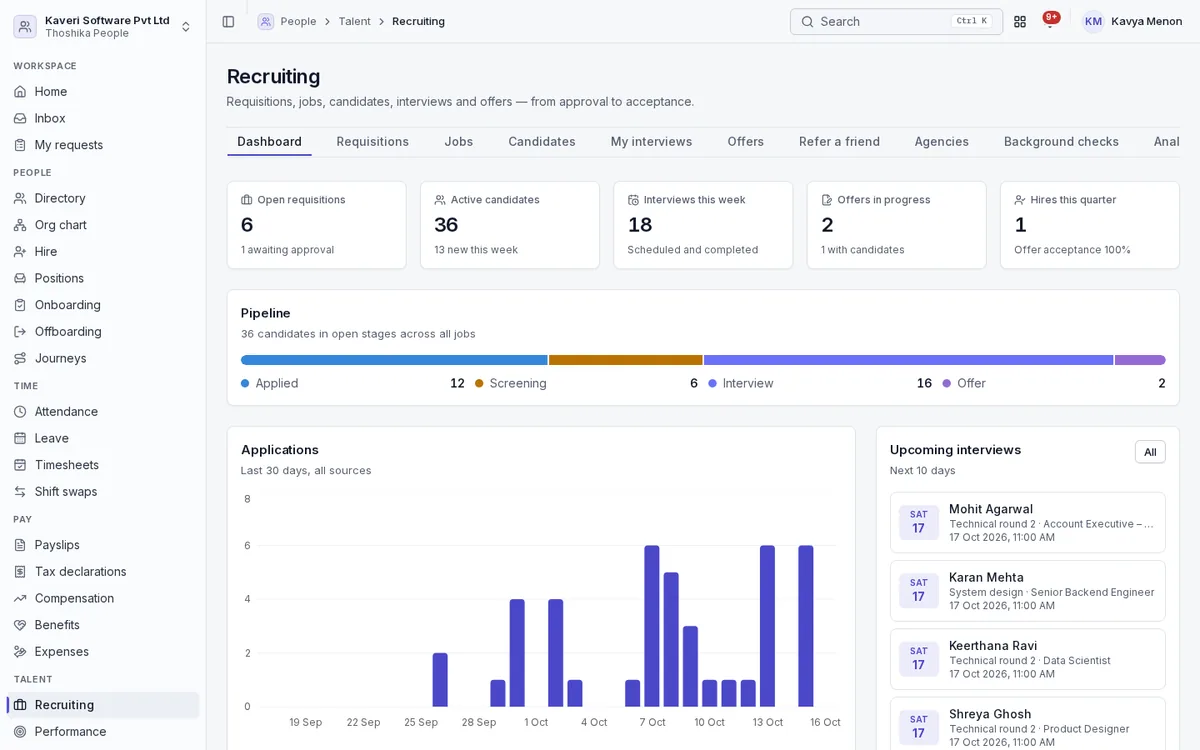The width and height of the screenshot is (1200, 750).
Task: Click the Inbox tray icon
Action: click(x=20, y=118)
